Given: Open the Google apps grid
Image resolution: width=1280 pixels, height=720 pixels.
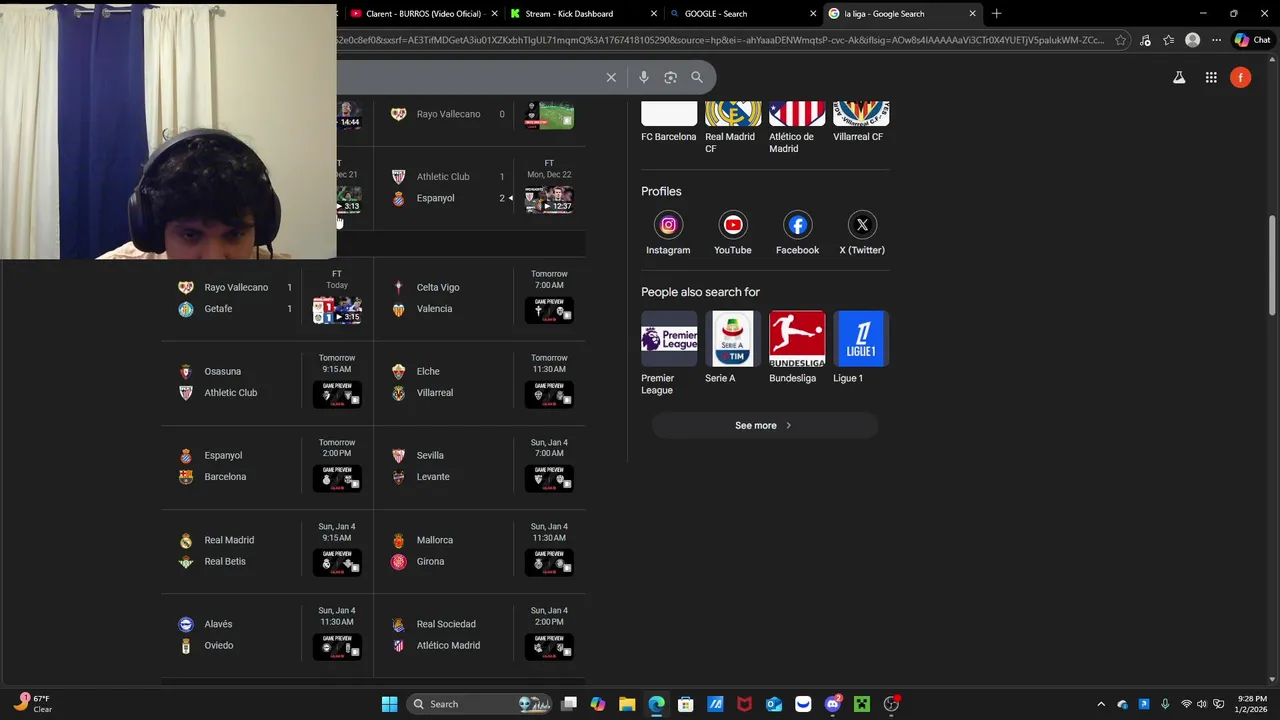Looking at the screenshot, I should (1211, 77).
